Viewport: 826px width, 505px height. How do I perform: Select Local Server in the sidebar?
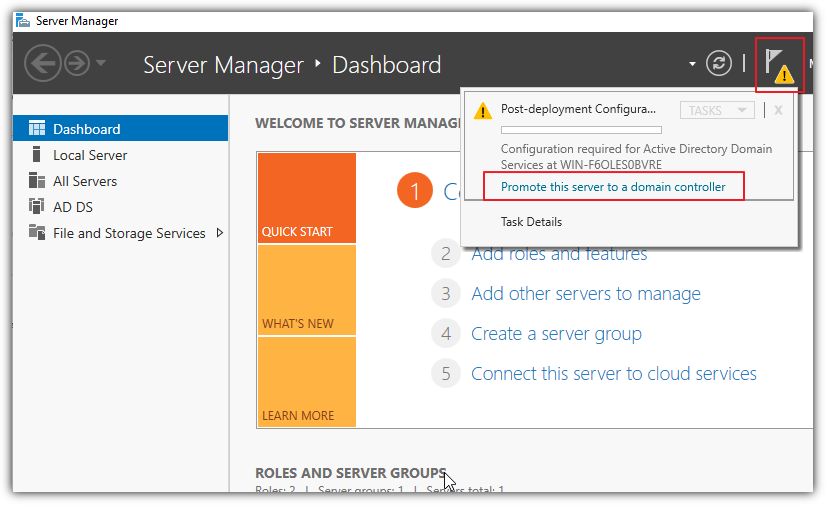pyautogui.click(x=121, y=155)
